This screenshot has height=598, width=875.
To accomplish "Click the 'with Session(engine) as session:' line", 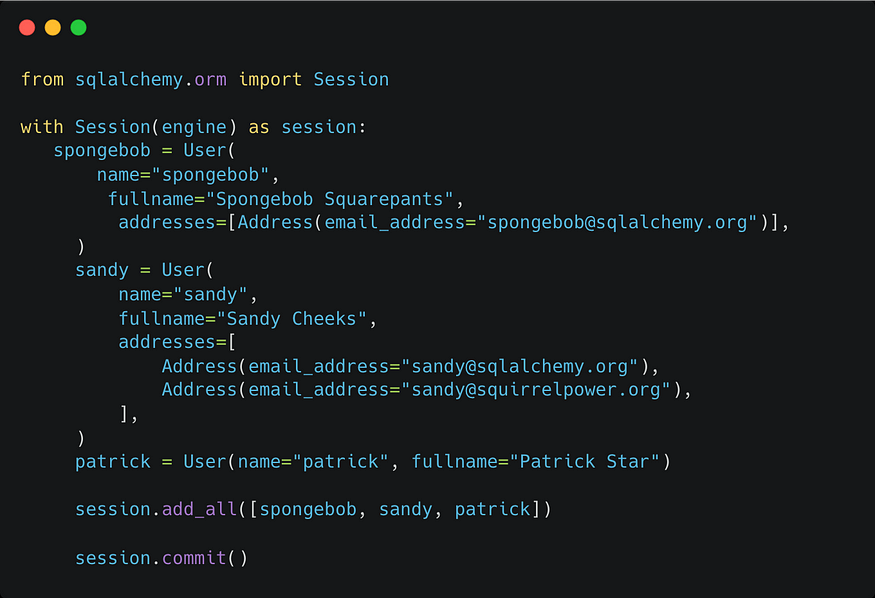I will (x=194, y=128).
